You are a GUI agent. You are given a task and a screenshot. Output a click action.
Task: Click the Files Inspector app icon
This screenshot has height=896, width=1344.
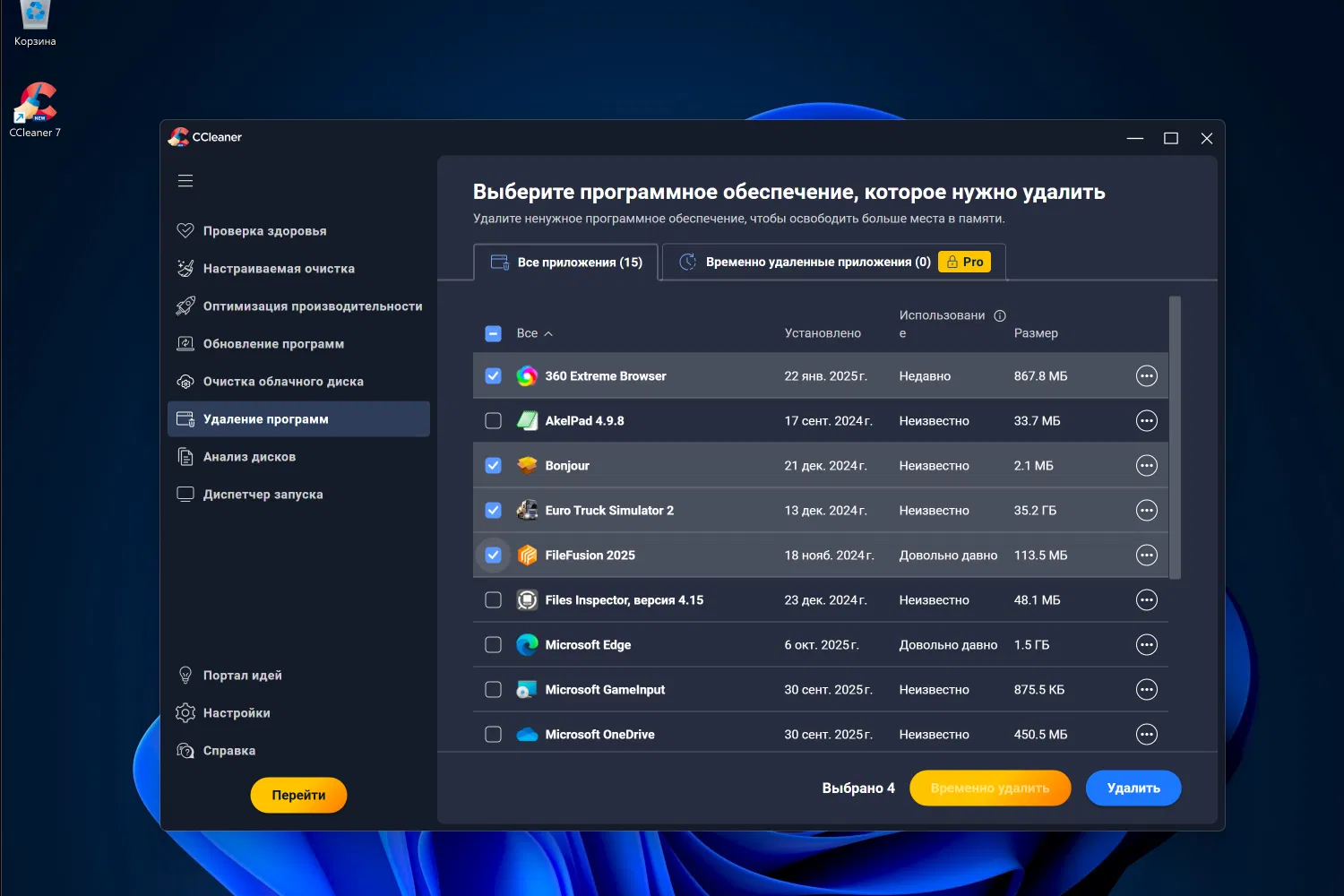click(x=528, y=600)
